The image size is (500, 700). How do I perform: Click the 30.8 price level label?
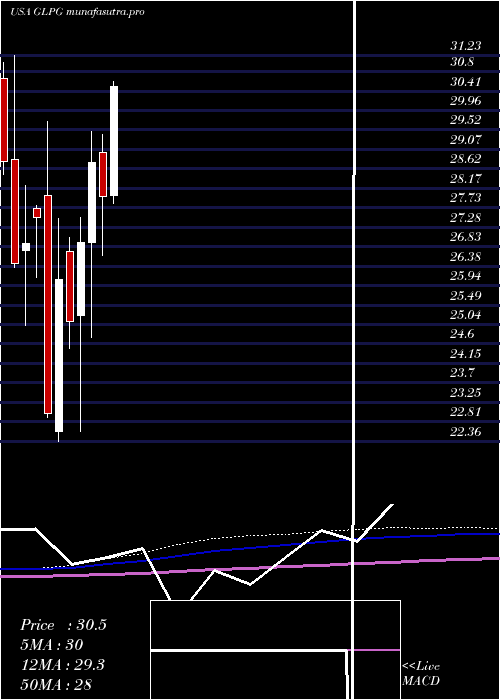462,62
